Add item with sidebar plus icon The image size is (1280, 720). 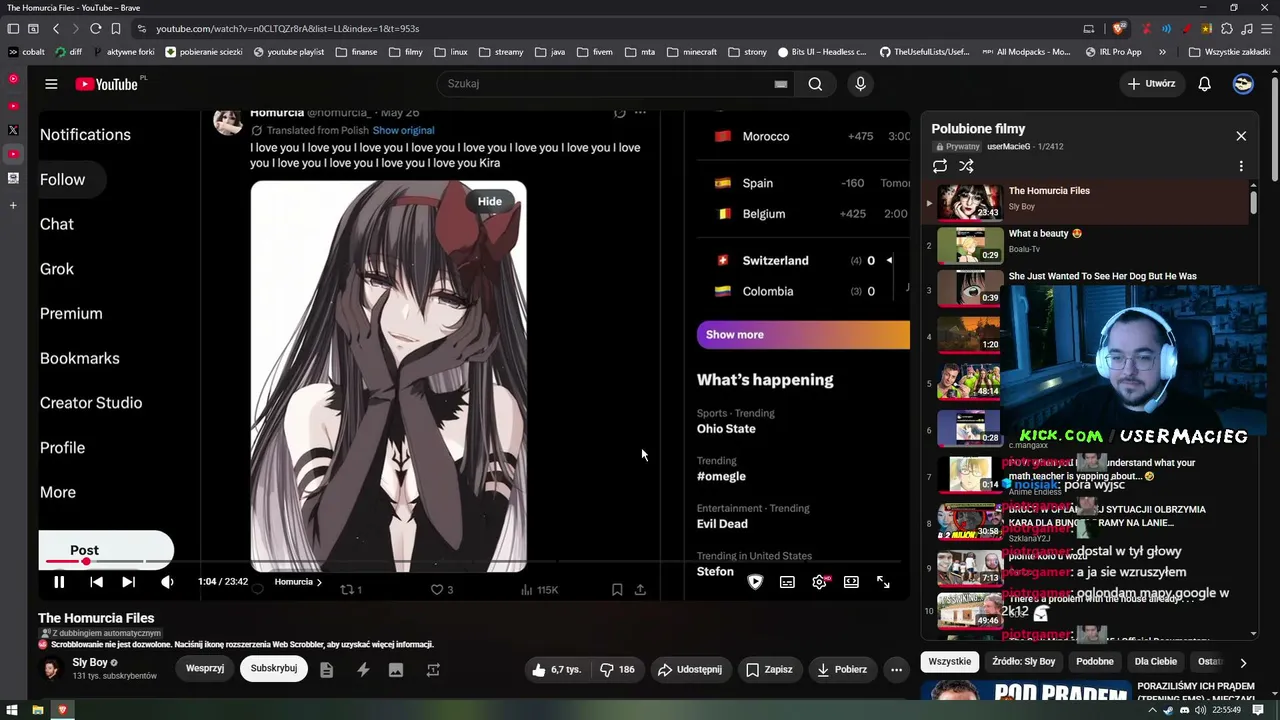point(13,205)
